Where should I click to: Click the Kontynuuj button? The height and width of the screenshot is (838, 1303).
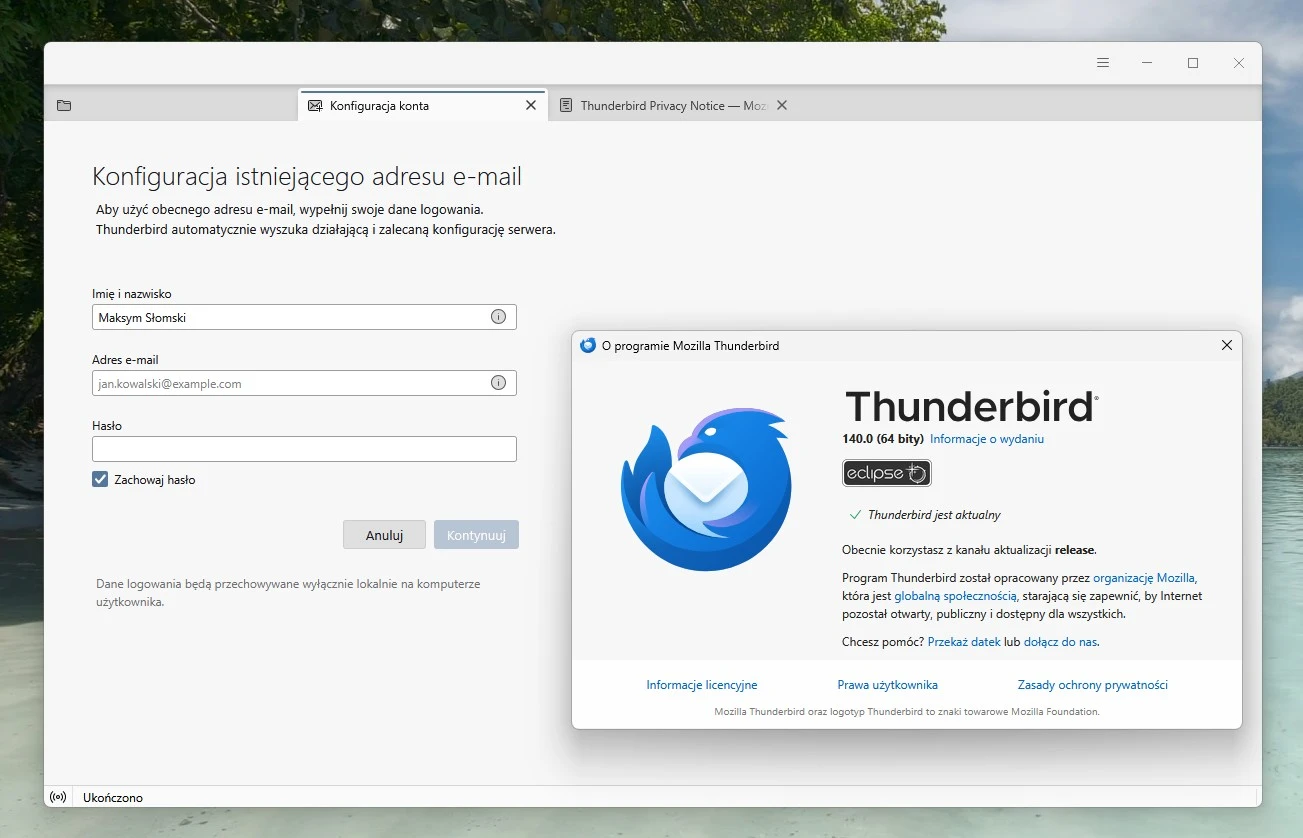point(476,535)
